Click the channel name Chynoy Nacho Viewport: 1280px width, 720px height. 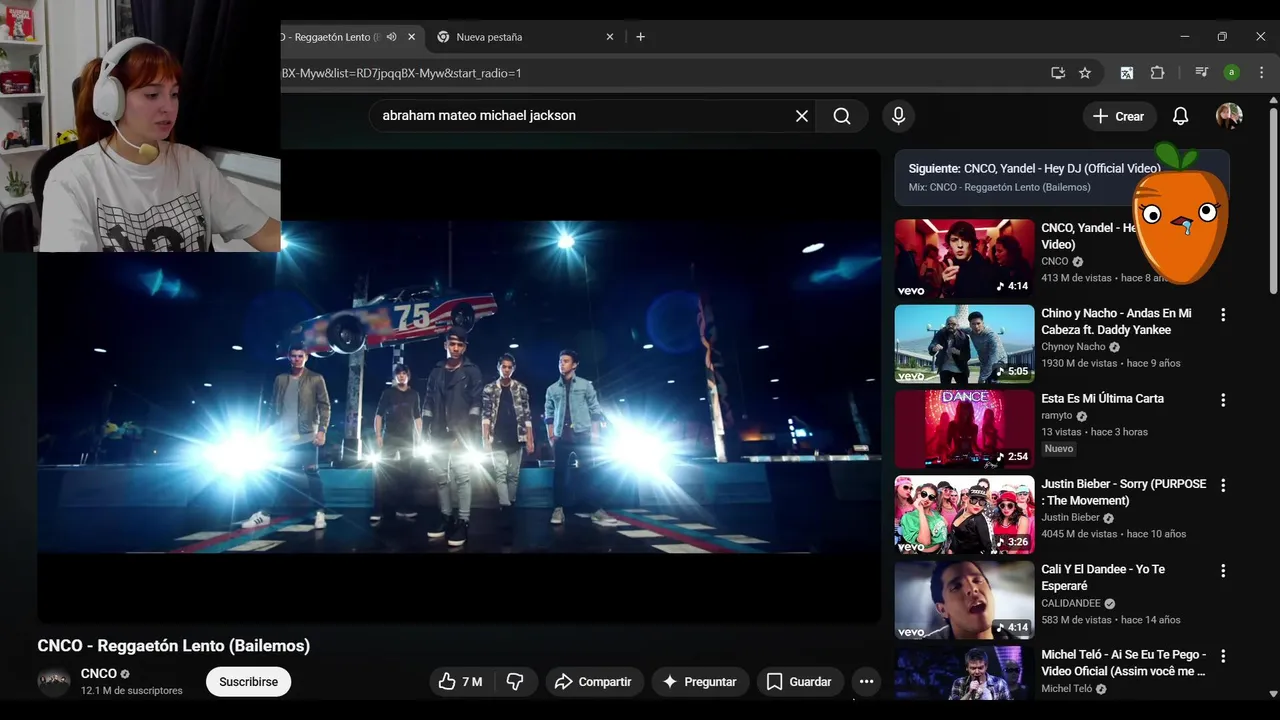pyautogui.click(x=1073, y=347)
